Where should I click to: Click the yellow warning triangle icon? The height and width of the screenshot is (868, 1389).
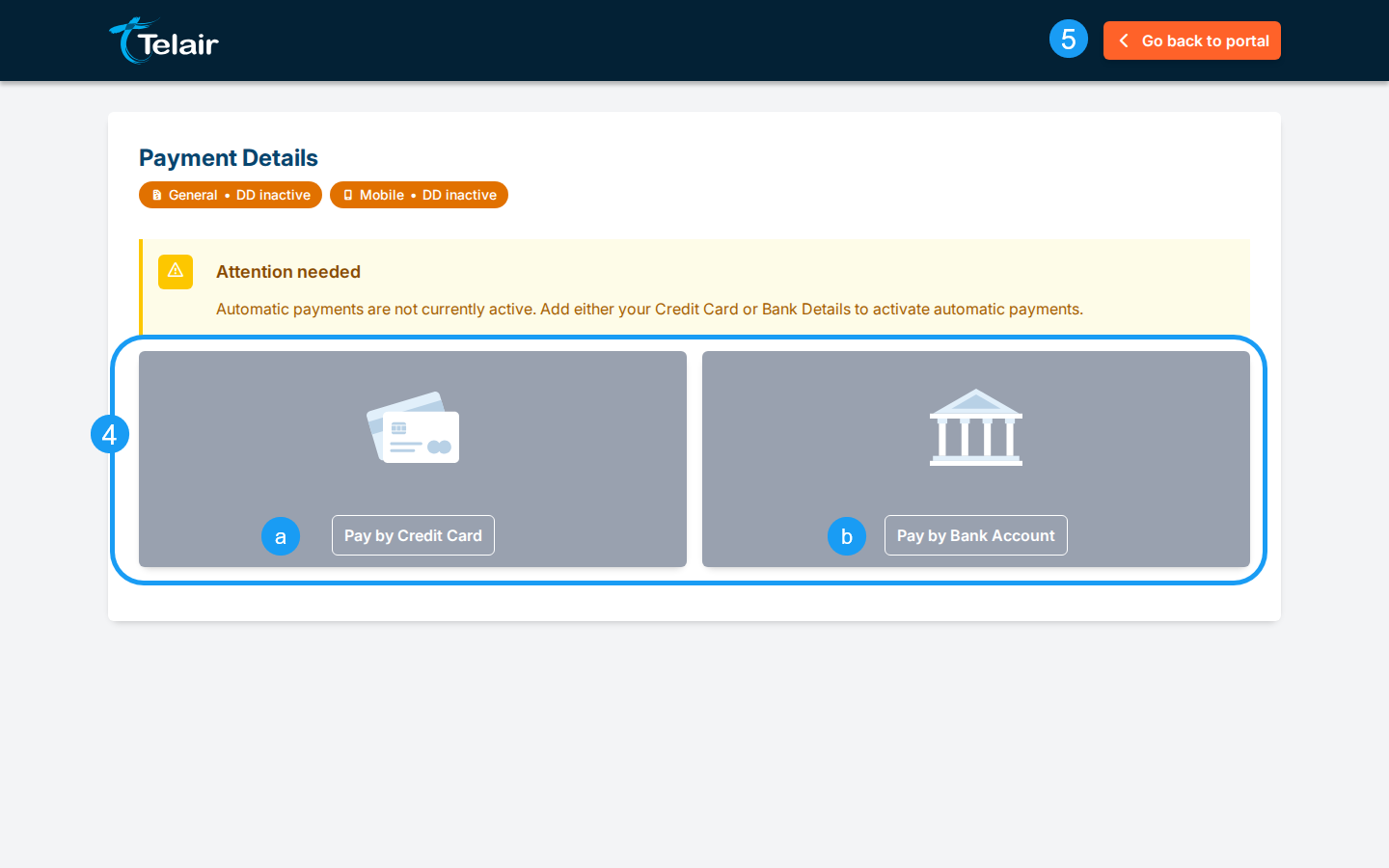[176, 271]
